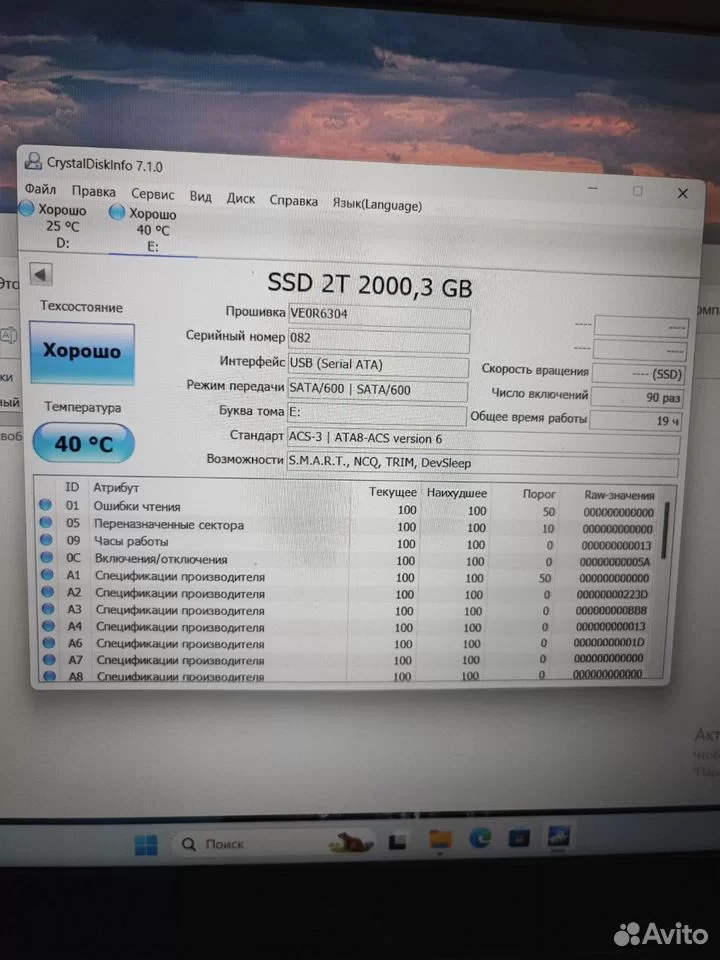Select the Включения/отключения row
This screenshot has width=720, height=960.
point(349,560)
